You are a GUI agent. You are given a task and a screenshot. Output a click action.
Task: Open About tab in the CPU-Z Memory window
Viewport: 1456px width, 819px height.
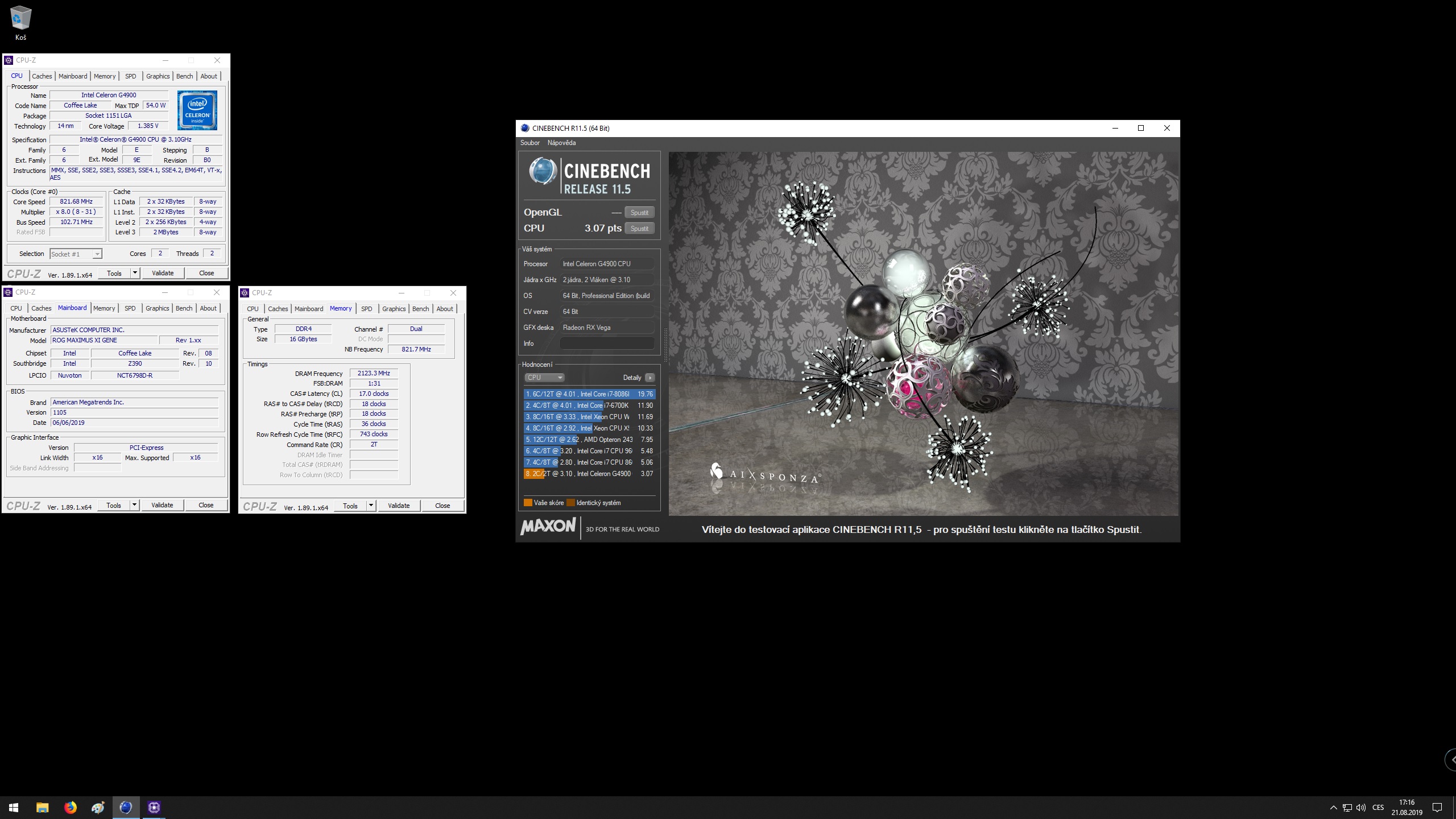point(445,309)
